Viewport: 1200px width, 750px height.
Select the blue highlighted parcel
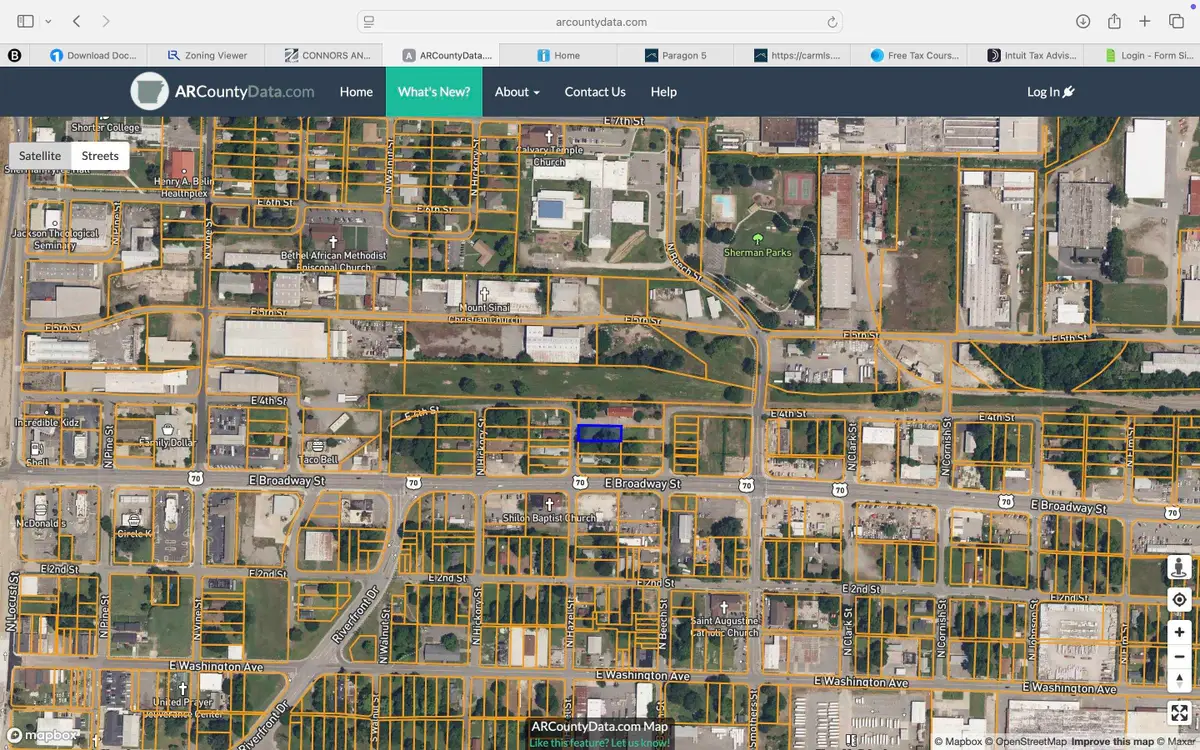599,433
